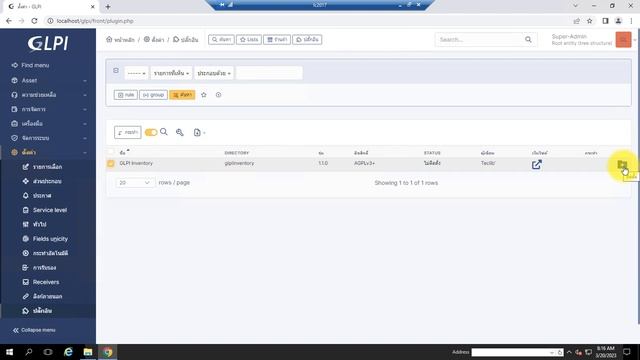640x360 pixels.
Task: Click the header marketplace button with shop icon
Action: (x=277, y=40)
